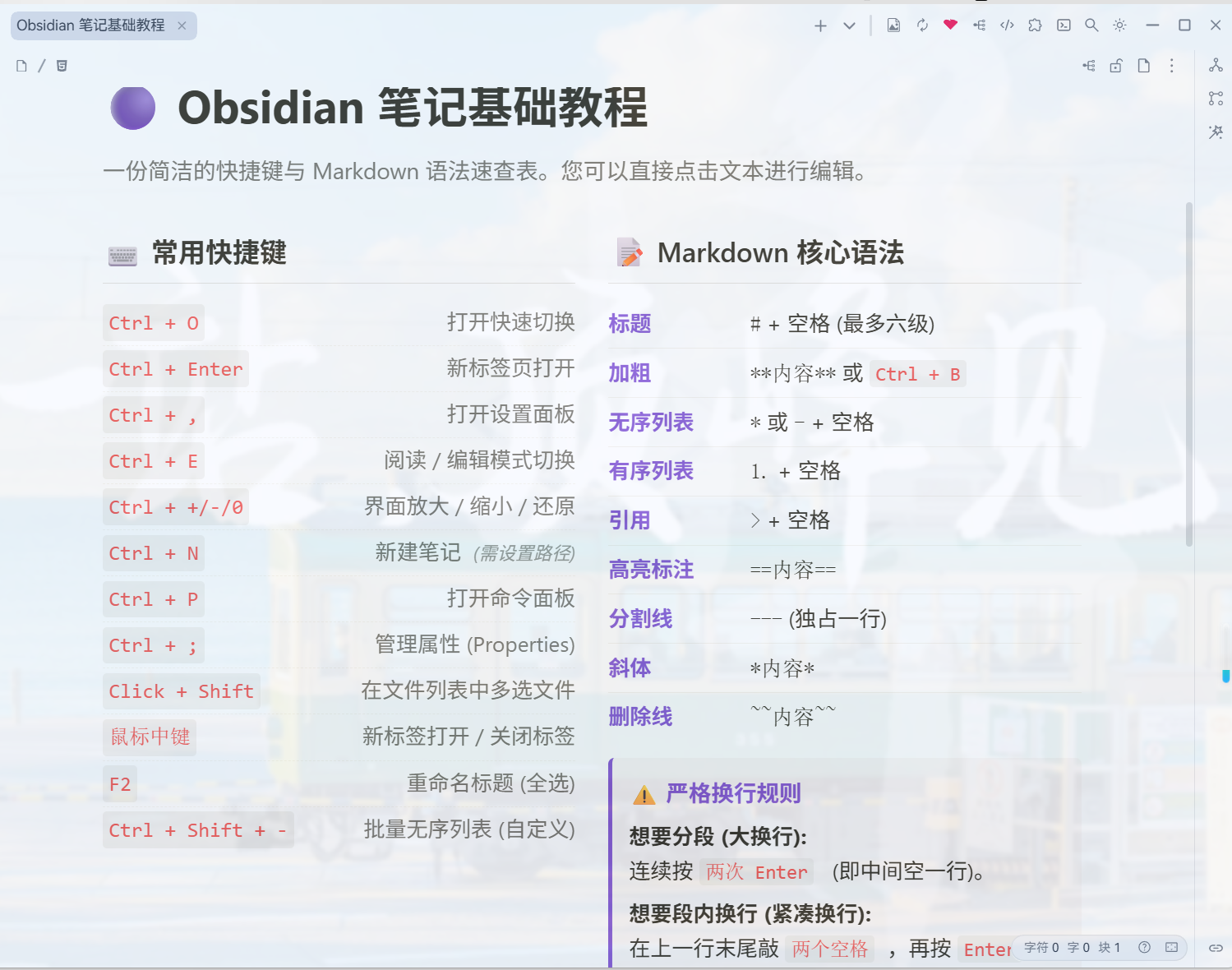
Task: Click the HTML5 shield icon in breadcrumb
Action: (x=62, y=66)
